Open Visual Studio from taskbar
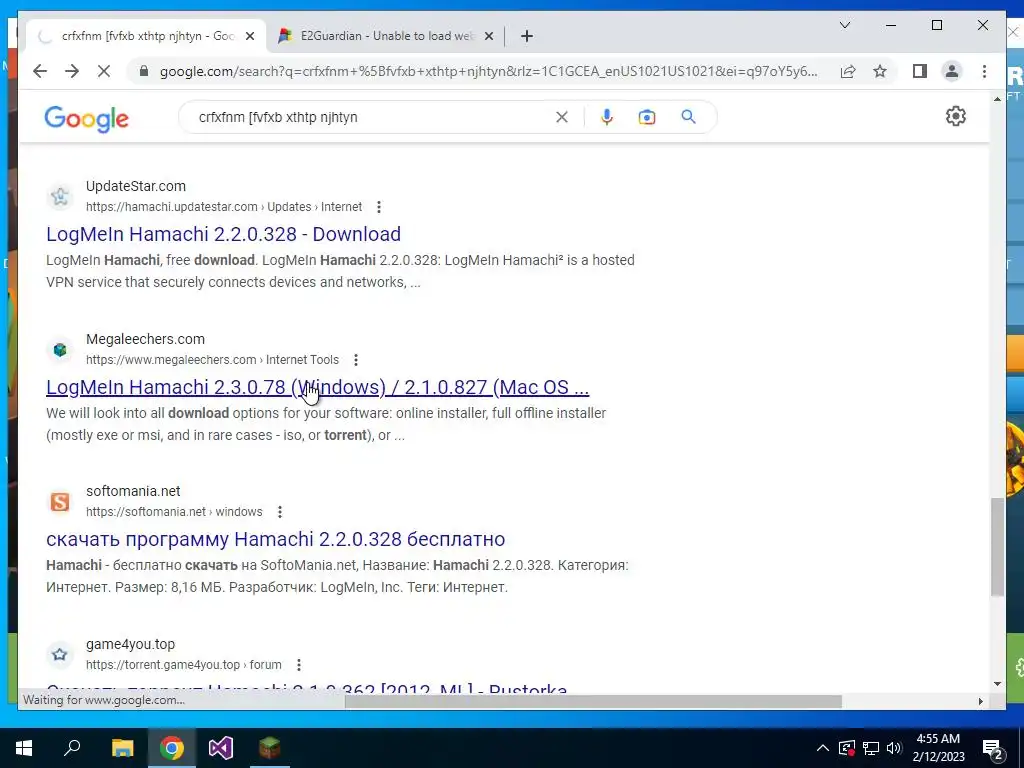This screenshot has height=768, width=1024. point(221,748)
